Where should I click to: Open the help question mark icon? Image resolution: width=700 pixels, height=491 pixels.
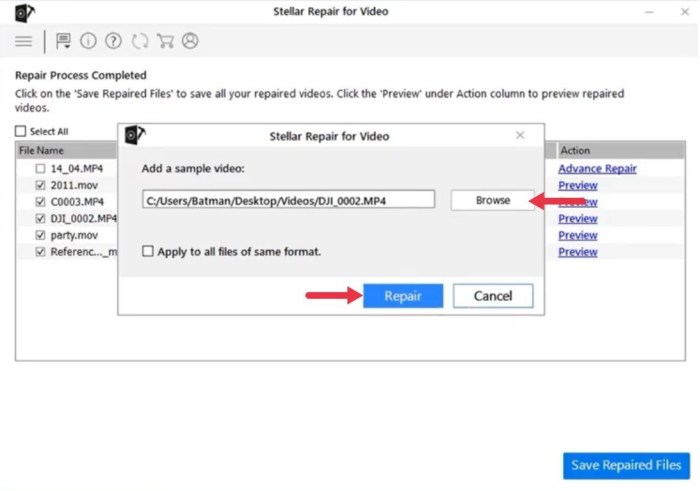[x=113, y=41]
